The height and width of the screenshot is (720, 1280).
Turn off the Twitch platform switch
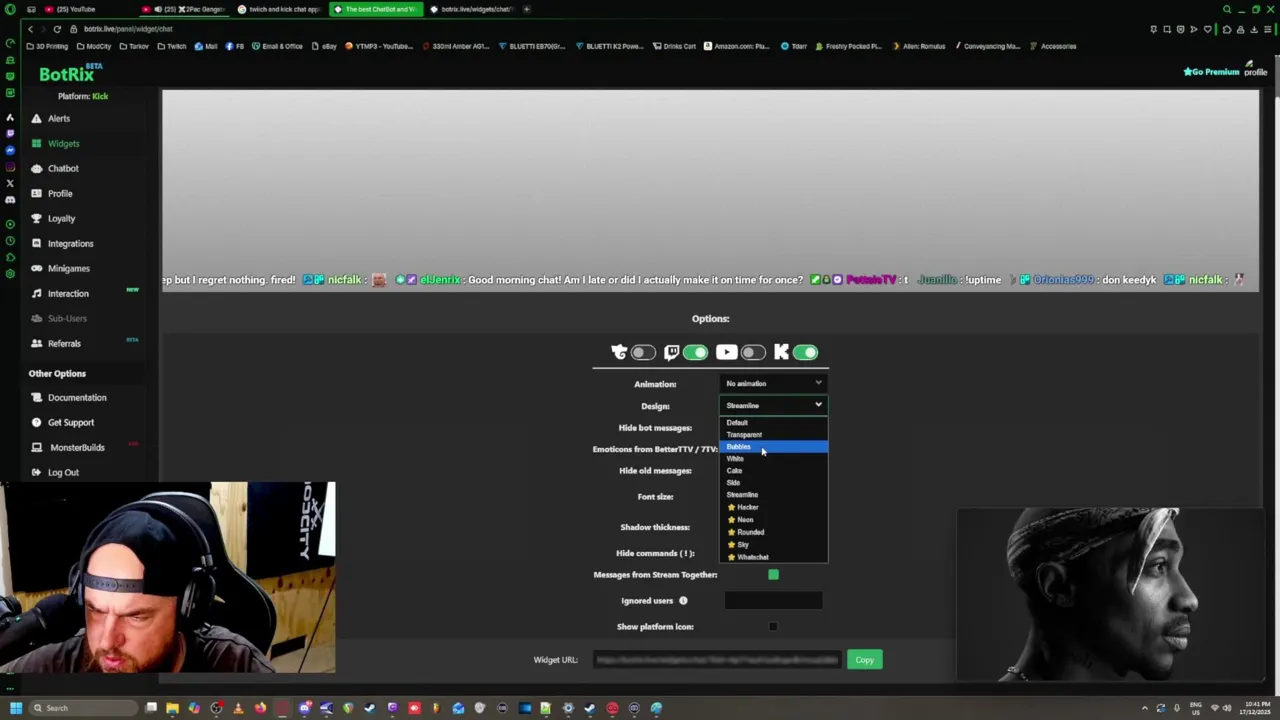[695, 352]
